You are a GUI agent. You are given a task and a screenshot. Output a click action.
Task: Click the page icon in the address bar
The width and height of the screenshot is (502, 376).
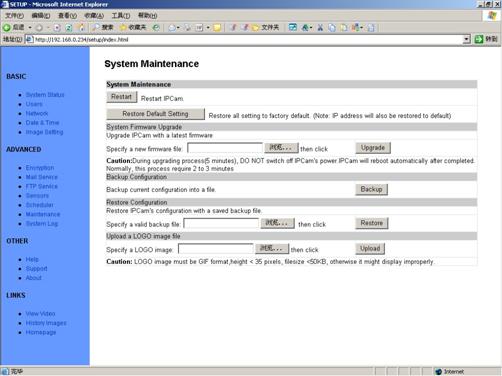coord(29,39)
